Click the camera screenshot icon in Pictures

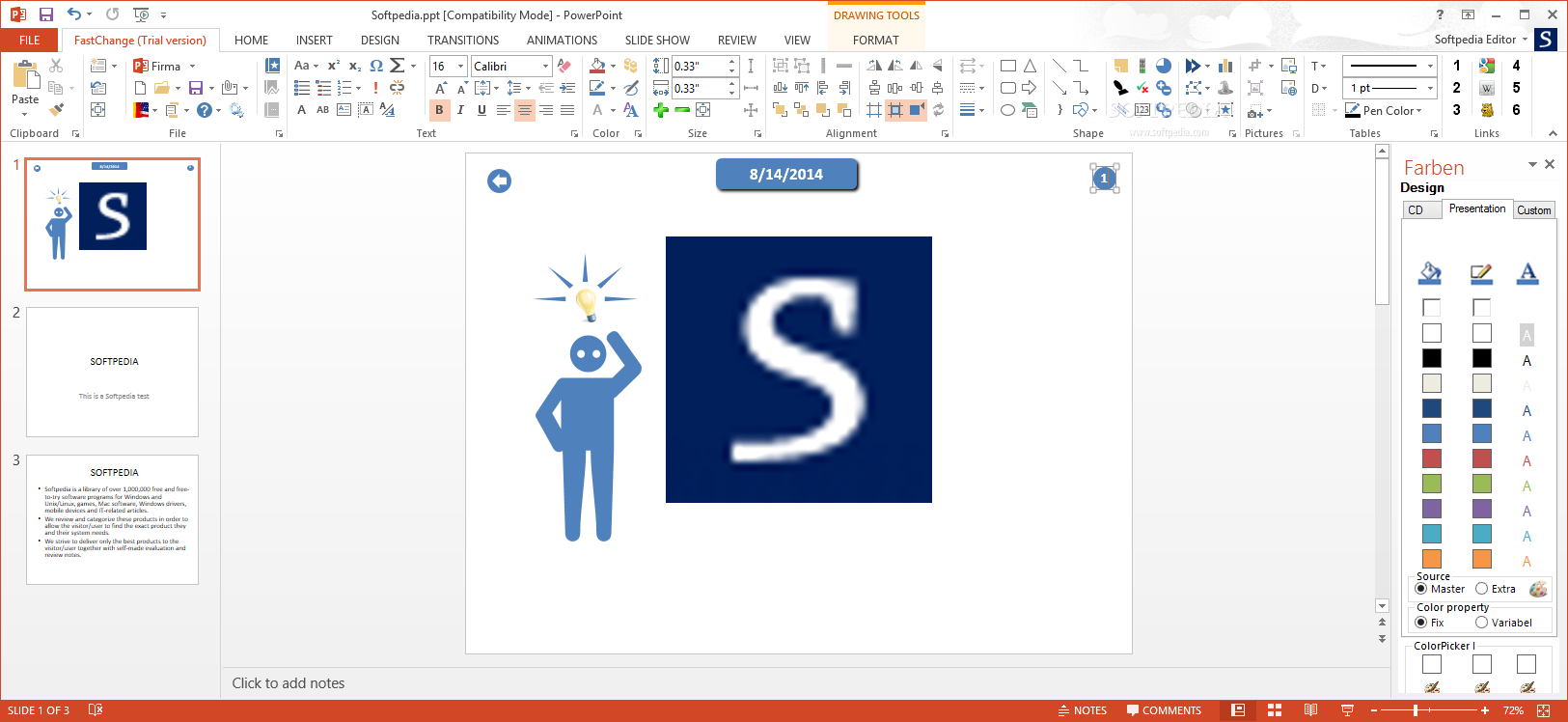[x=1255, y=110]
